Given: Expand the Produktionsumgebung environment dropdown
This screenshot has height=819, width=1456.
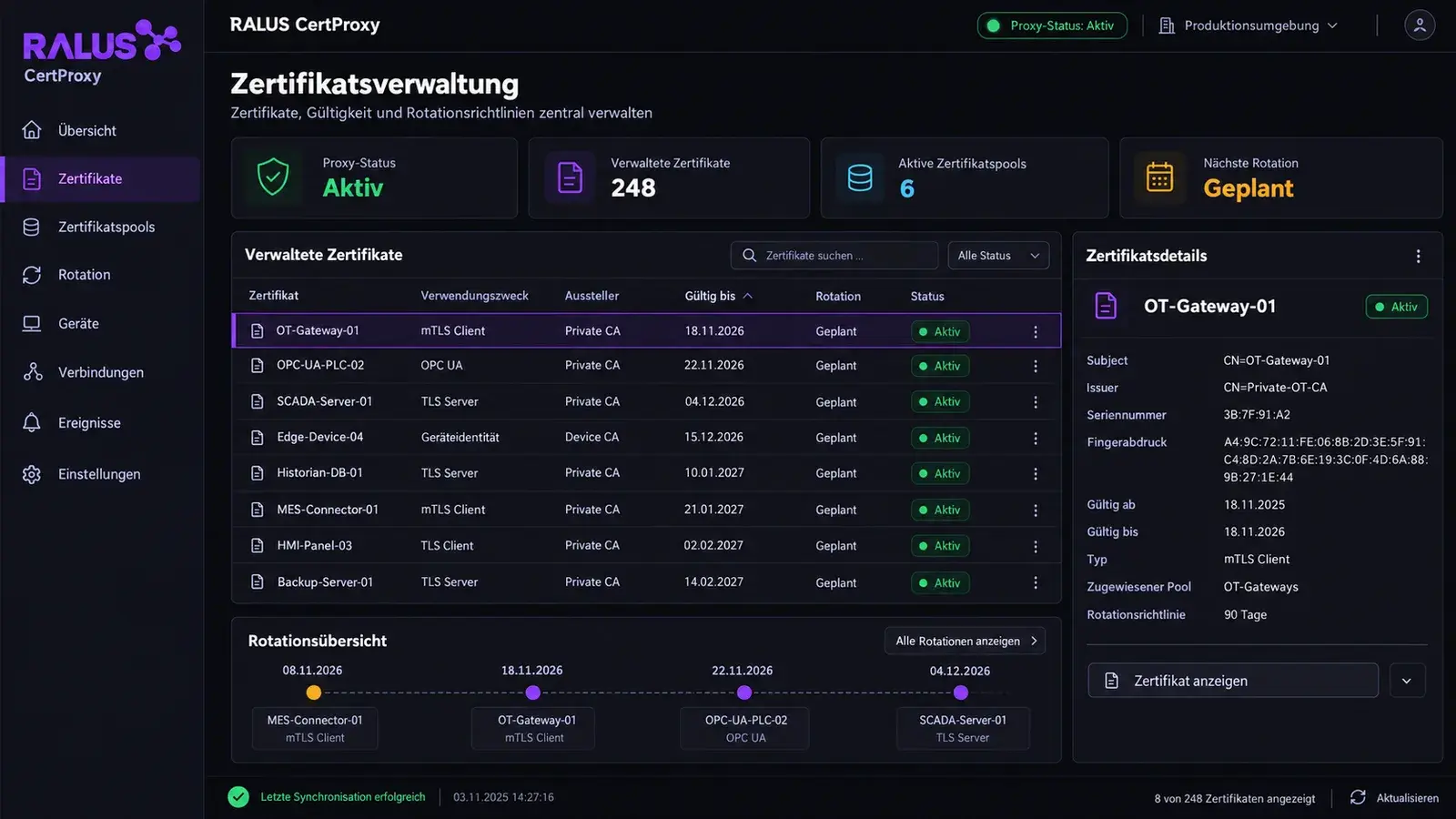Looking at the screenshot, I should point(1248,25).
